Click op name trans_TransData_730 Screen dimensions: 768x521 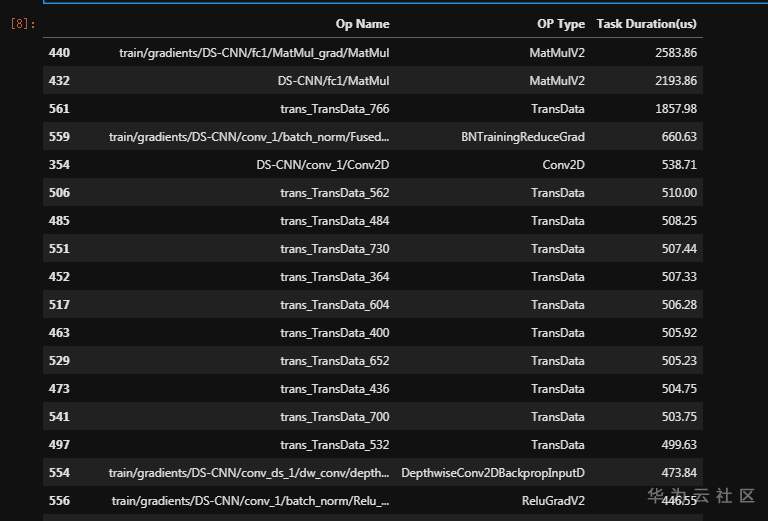click(335, 249)
